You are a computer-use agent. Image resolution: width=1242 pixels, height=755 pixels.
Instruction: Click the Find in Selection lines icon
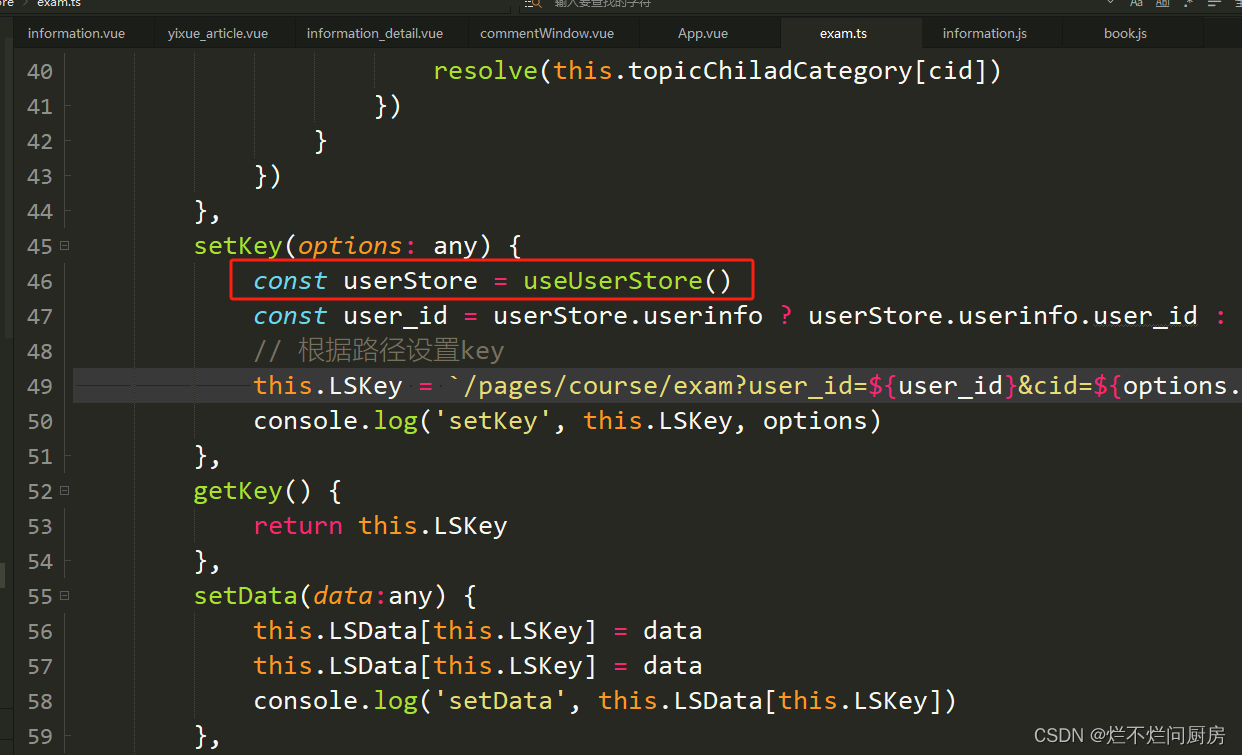pyautogui.click(x=1212, y=4)
